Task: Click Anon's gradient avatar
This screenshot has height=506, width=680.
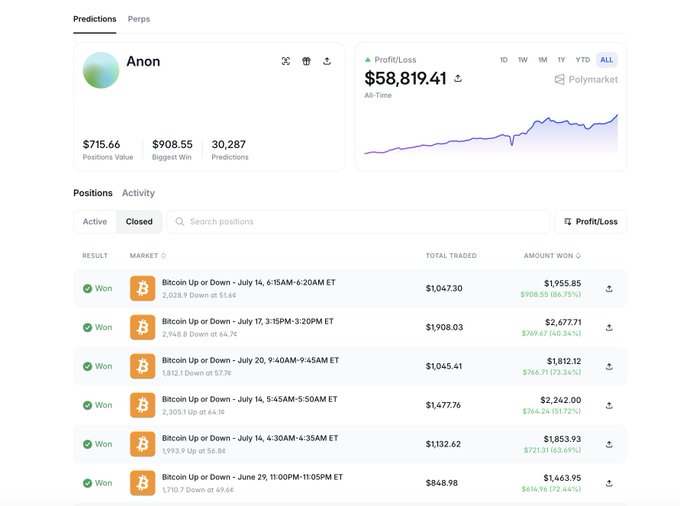Action: pos(101,70)
